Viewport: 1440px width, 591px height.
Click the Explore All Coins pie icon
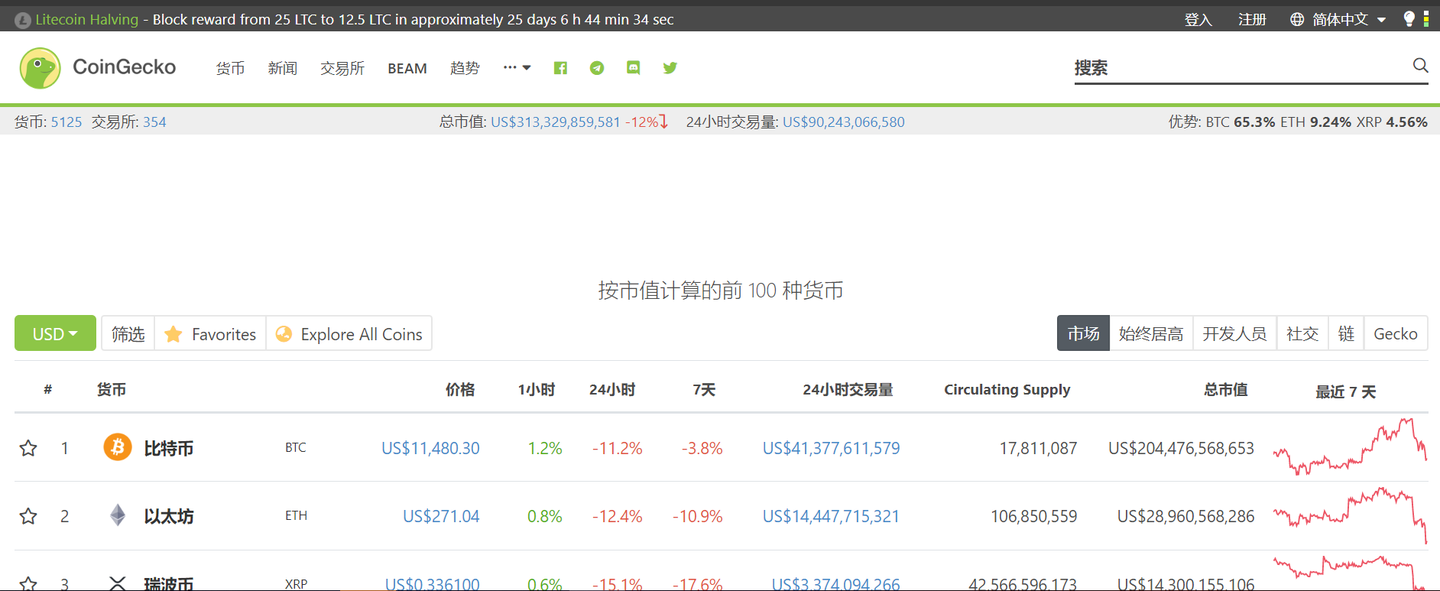click(x=284, y=334)
